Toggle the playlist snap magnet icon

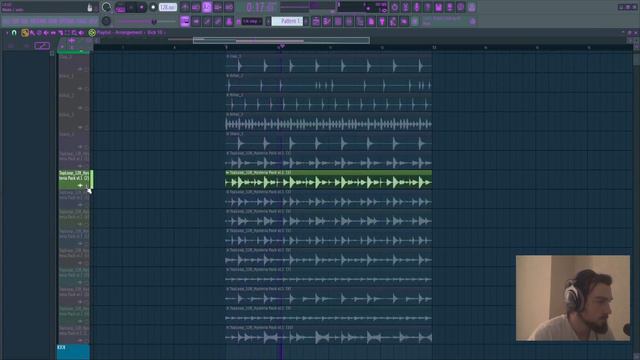coord(14,33)
